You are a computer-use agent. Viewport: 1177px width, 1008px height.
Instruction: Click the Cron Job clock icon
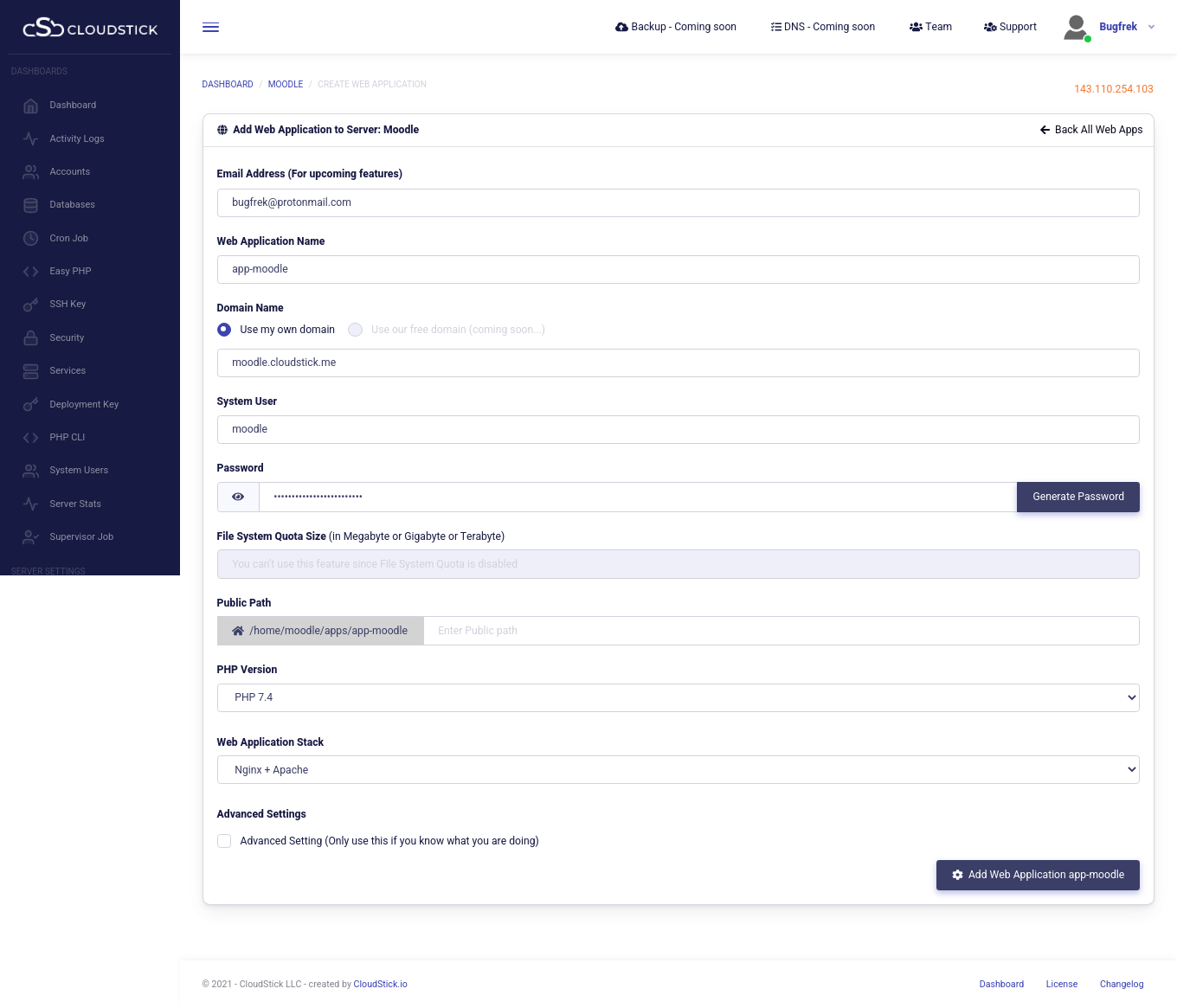click(x=31, y=238)
